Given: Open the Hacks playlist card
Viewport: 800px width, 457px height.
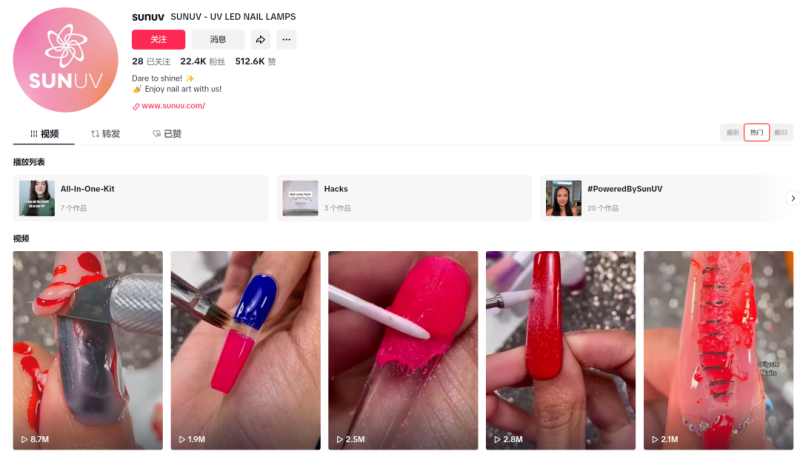Looking at the screenshot, I should click(x=404, y=198).
